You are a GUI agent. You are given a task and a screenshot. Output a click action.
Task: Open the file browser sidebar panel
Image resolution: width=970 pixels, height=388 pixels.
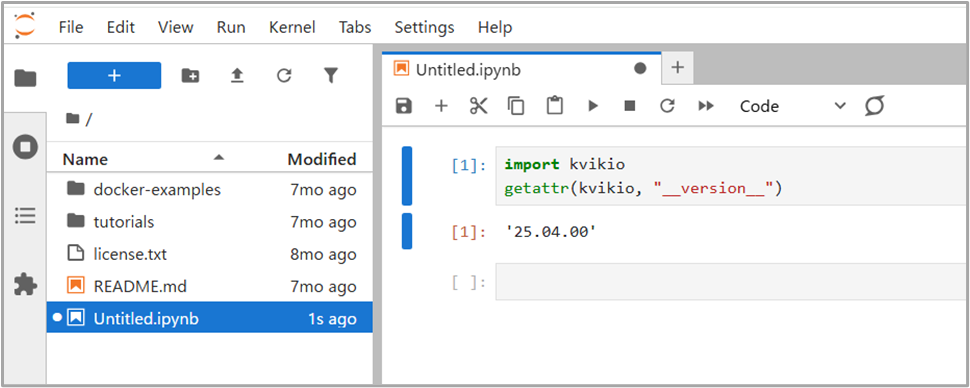point(25,78)
